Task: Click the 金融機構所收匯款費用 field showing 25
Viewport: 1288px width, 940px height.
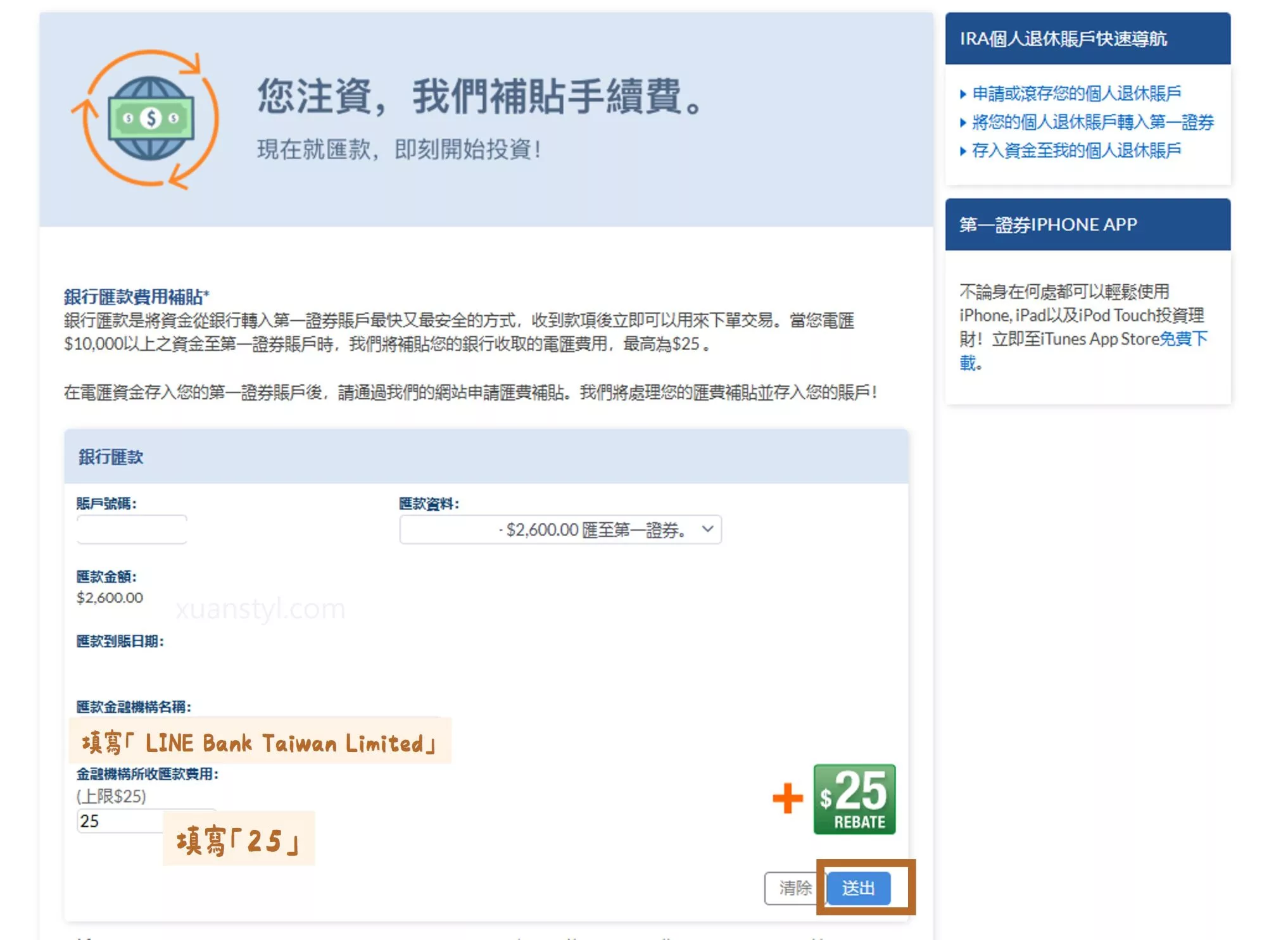Action: 120,821
